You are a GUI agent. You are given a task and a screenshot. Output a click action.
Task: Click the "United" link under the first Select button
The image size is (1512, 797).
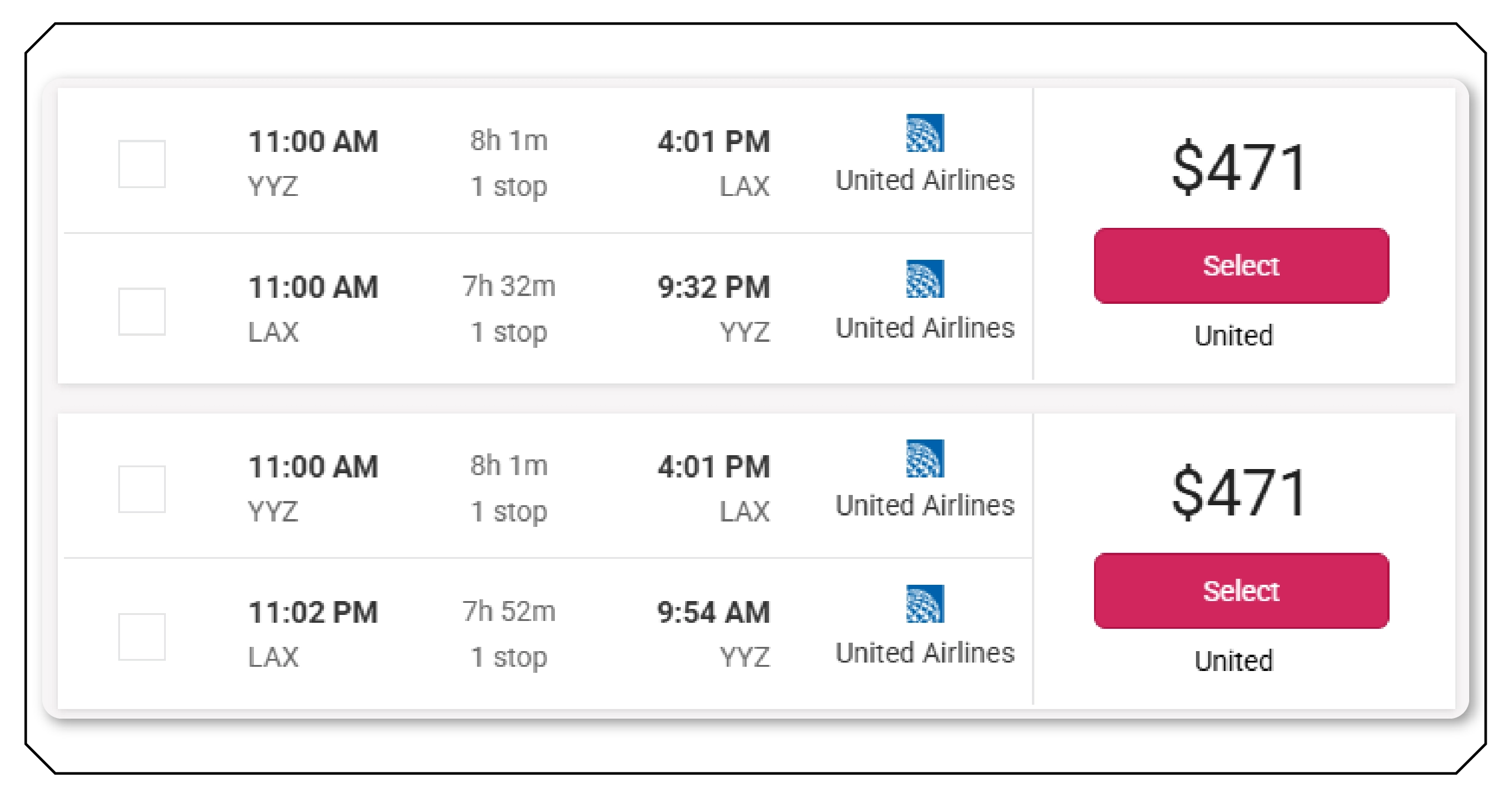pos(1234,335)
